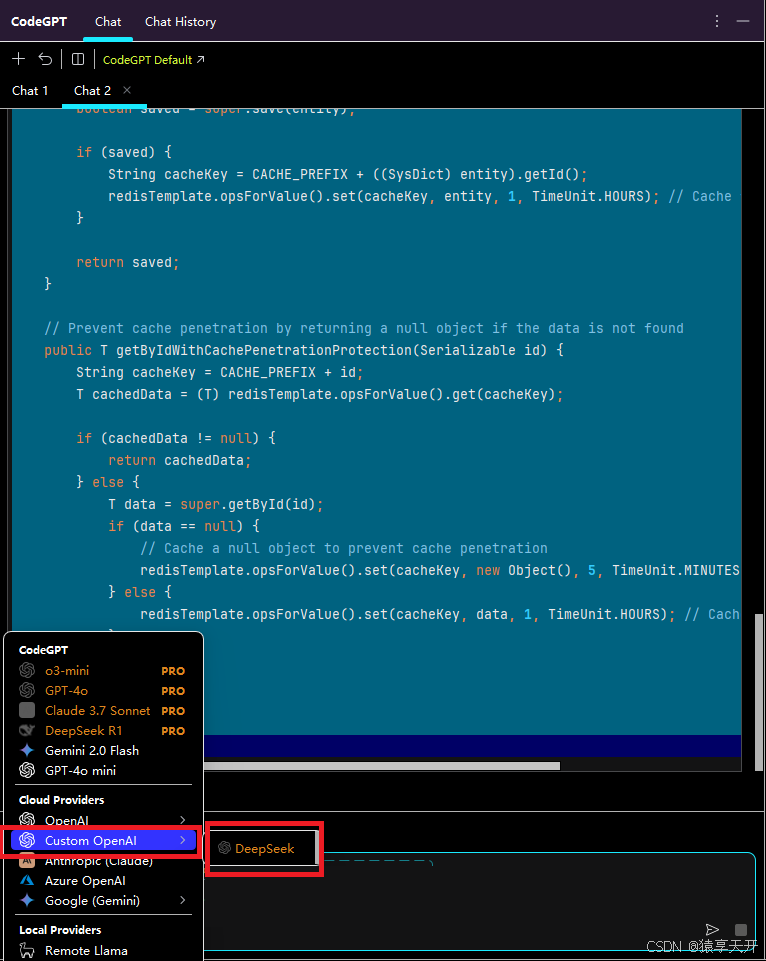This screenshot has height=961, width=766.
Task: Expand the Google (Gemini) submenu arrow
Action: tap(182, 901)
